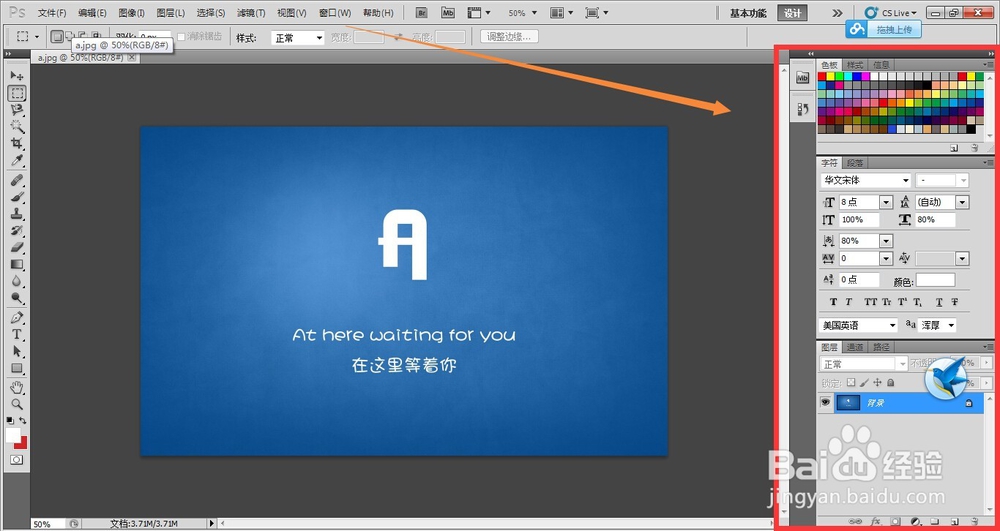Select the Spot Healing Brush tool

point(17,180)
